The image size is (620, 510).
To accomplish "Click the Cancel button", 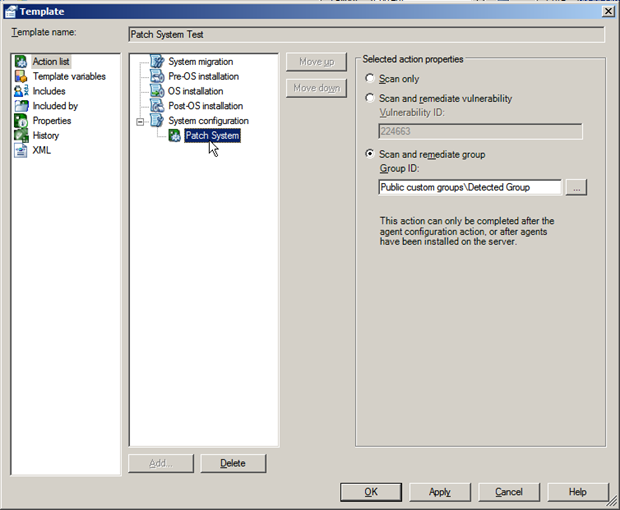I will point(509,492).
